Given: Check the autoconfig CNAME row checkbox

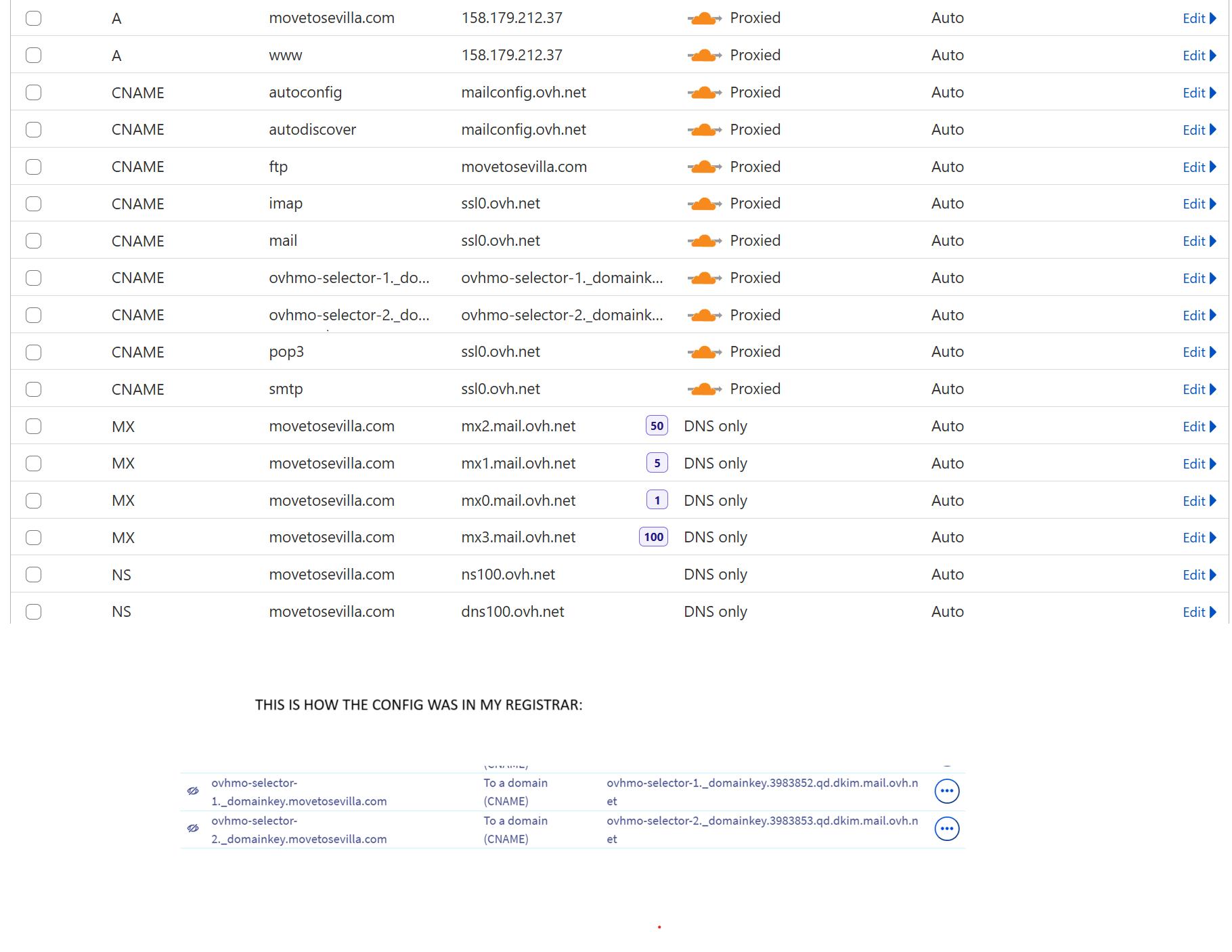Looking at the screenshot, I should (x=33, y=93).
